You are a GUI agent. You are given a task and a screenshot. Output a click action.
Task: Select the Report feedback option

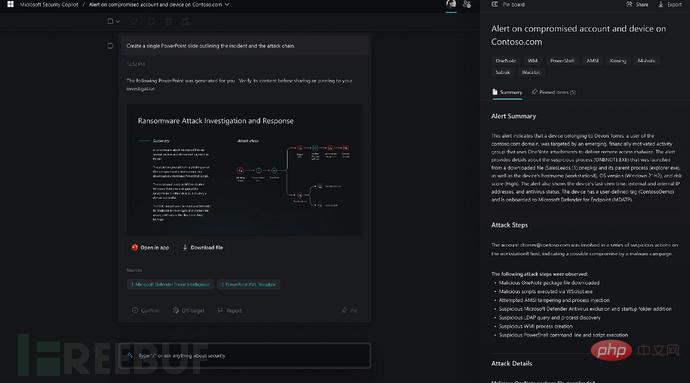(230, 310)
